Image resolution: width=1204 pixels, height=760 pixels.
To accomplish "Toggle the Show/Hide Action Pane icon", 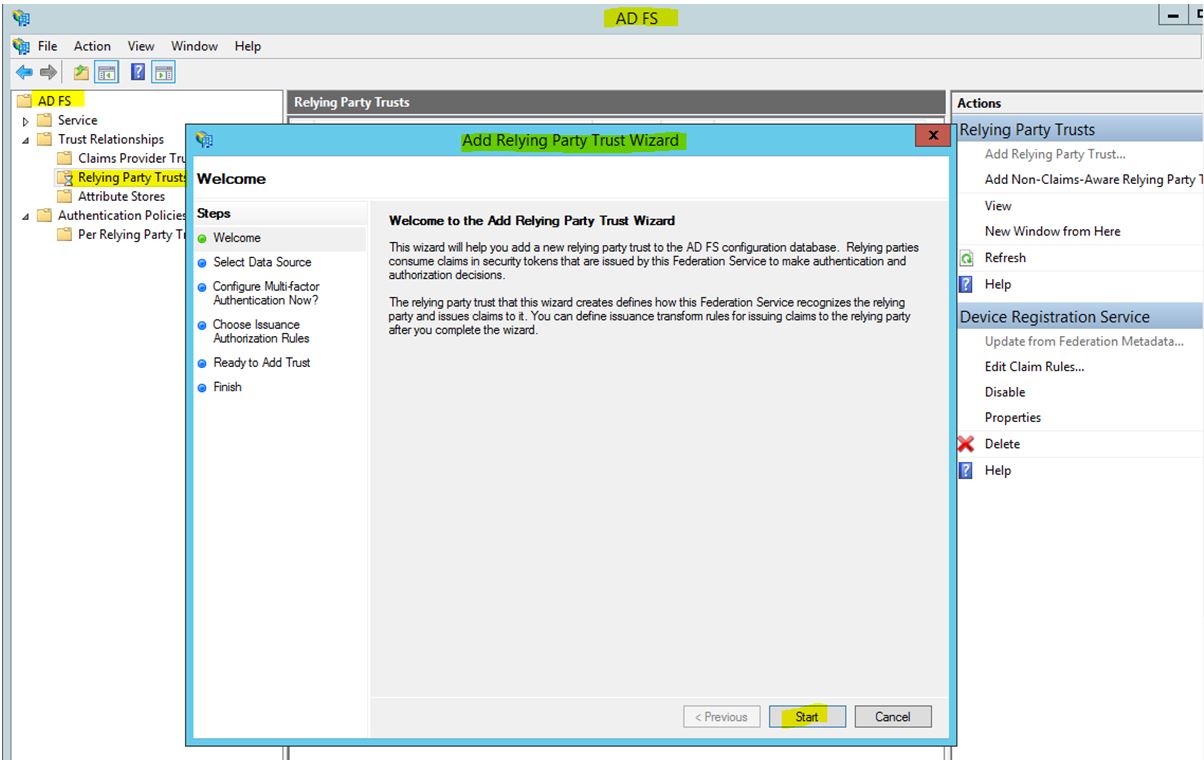I will pos(164,72).
